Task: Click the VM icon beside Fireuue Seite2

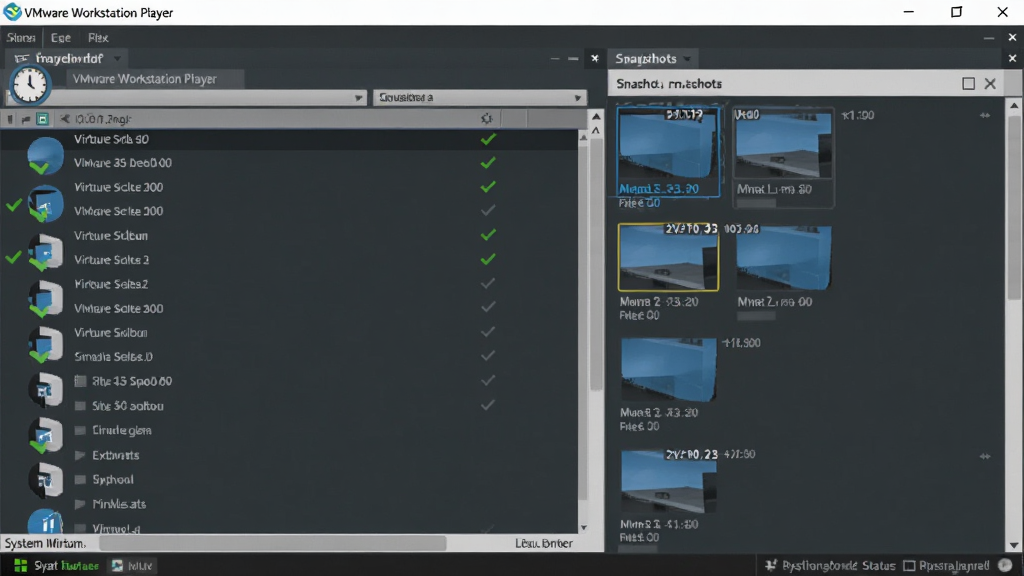Action: point(45,298)
